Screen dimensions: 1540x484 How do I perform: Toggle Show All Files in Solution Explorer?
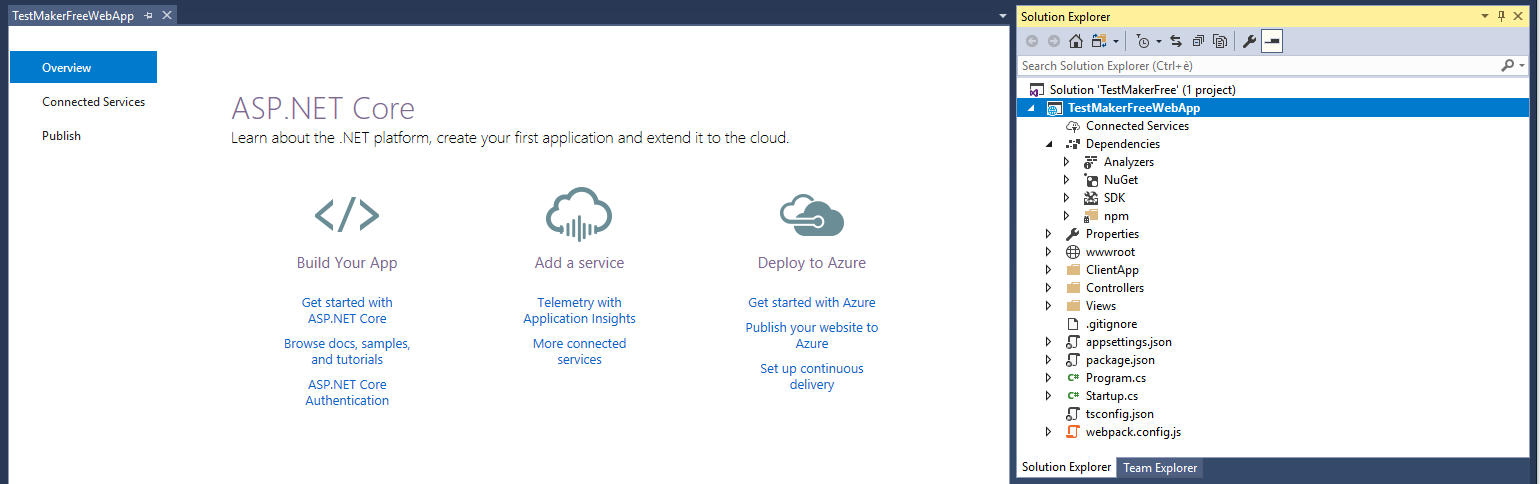[x=1220, y=41]
